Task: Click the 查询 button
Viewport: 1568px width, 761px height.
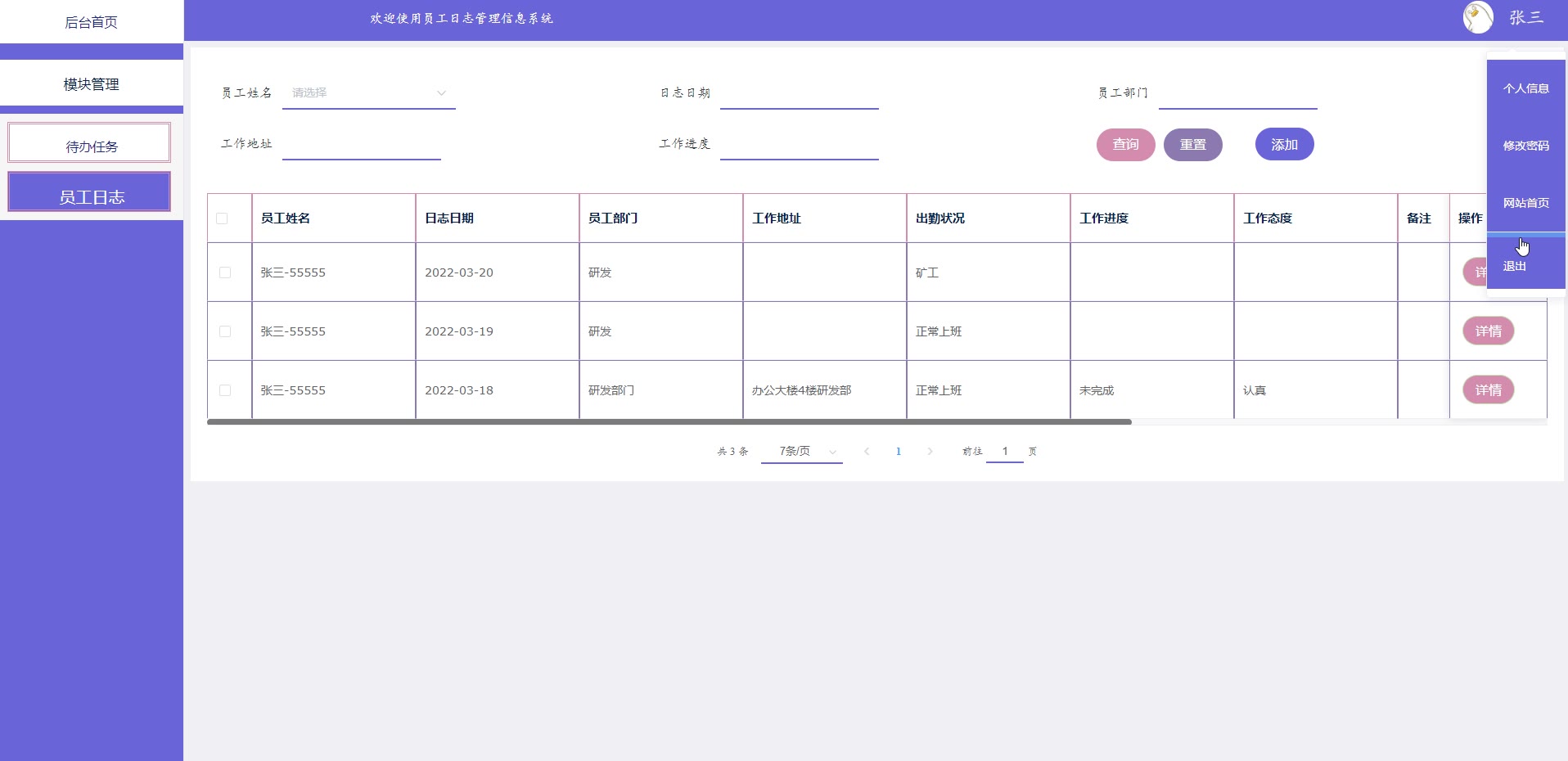Action: pos(1126,145)
